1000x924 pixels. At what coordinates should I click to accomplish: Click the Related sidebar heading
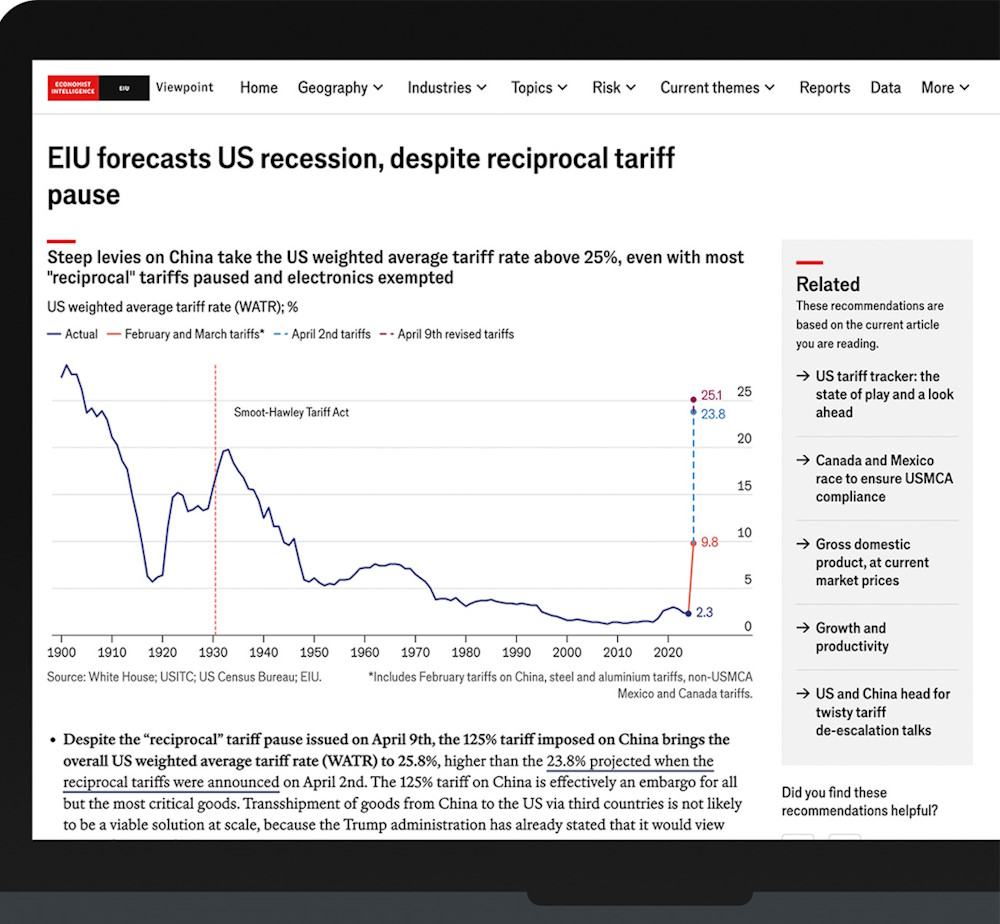coord(828,284)
